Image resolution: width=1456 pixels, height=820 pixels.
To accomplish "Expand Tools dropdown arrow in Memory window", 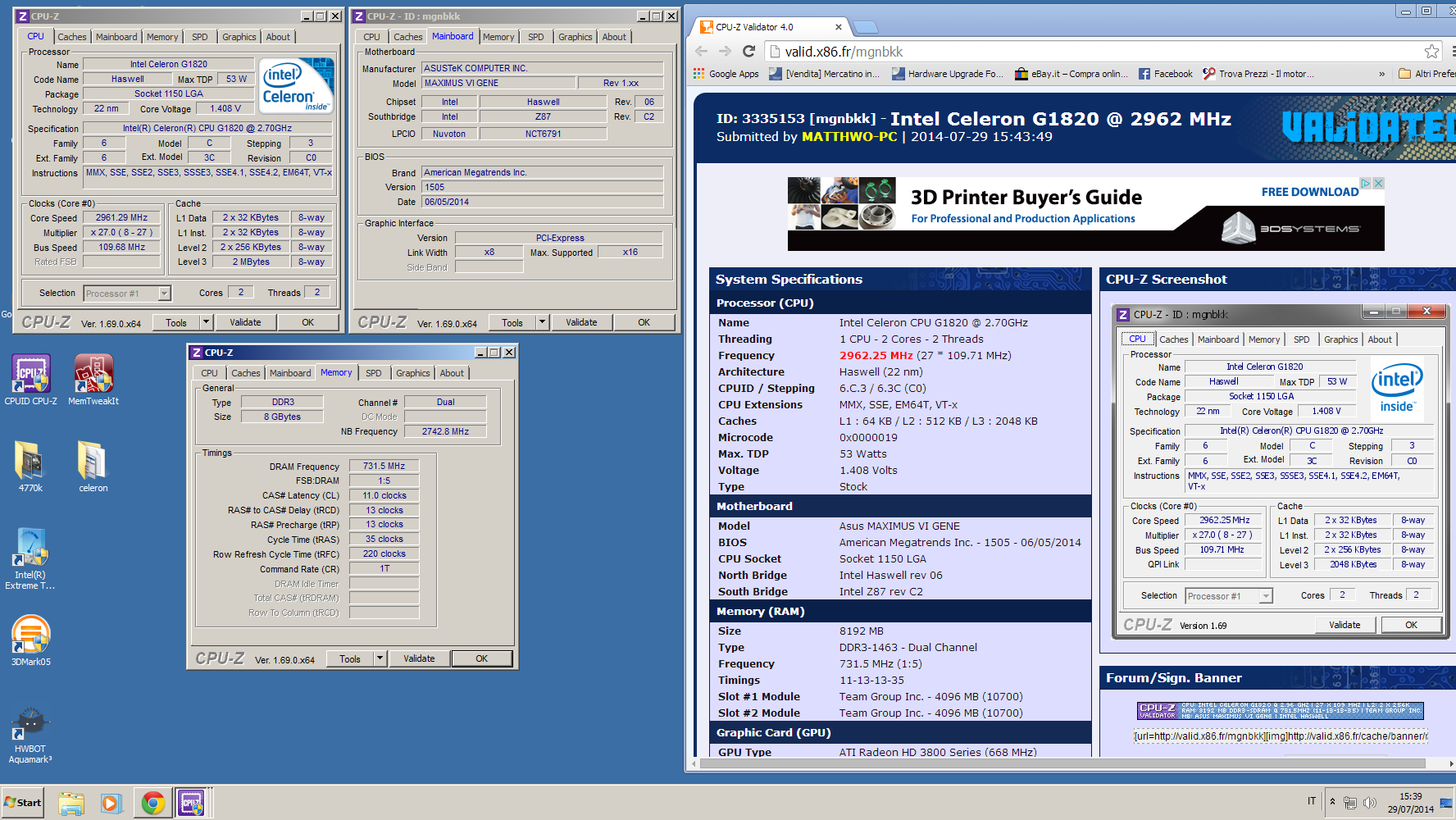I will point(380,658).
